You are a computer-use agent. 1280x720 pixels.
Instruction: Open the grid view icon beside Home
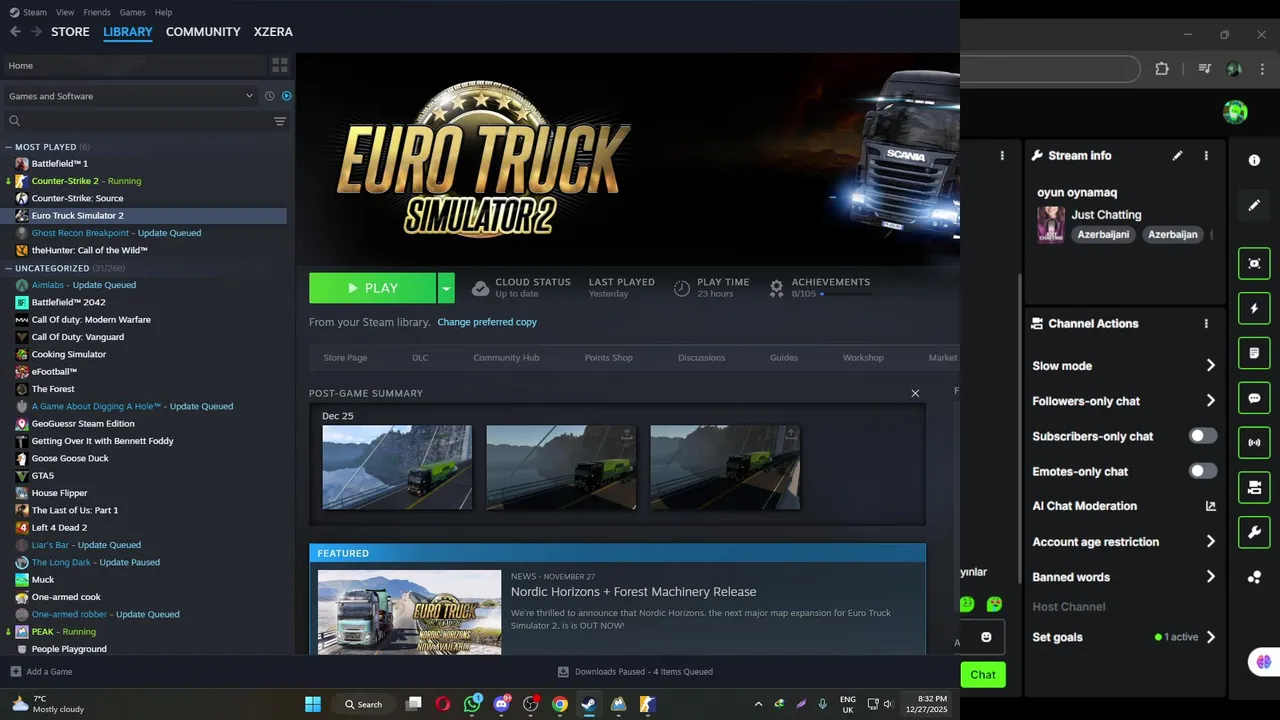280,65
